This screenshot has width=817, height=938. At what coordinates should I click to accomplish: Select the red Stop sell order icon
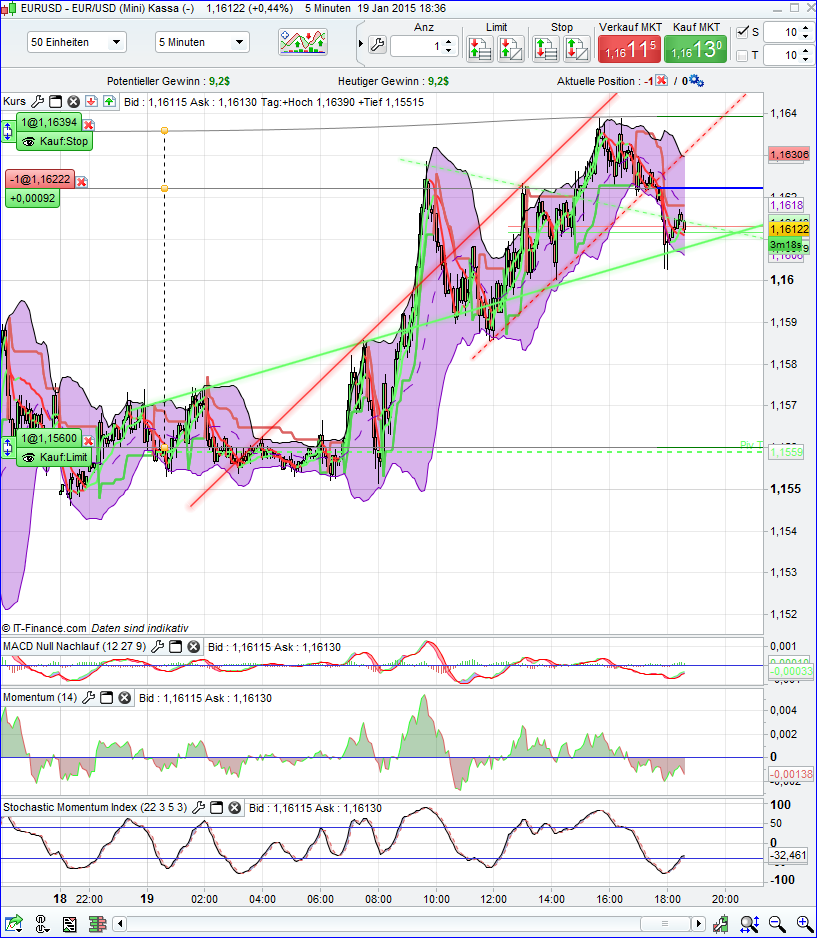pos(545,47)
